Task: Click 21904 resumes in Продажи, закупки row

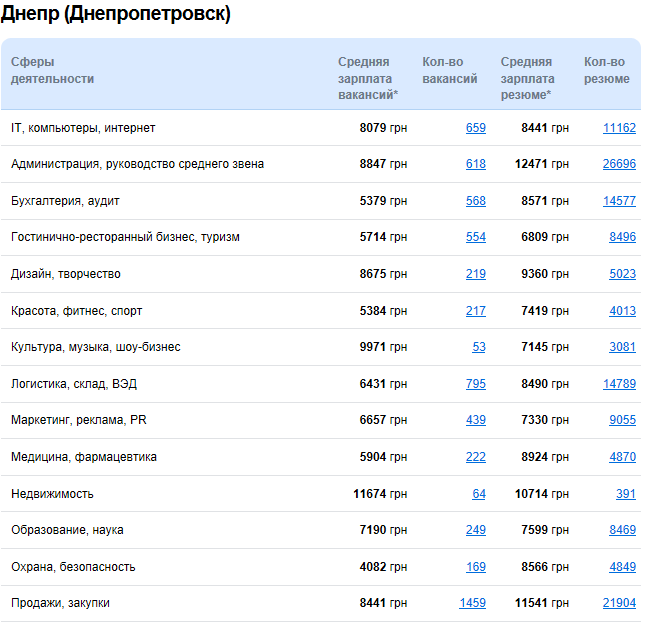Action: (619, 603)
